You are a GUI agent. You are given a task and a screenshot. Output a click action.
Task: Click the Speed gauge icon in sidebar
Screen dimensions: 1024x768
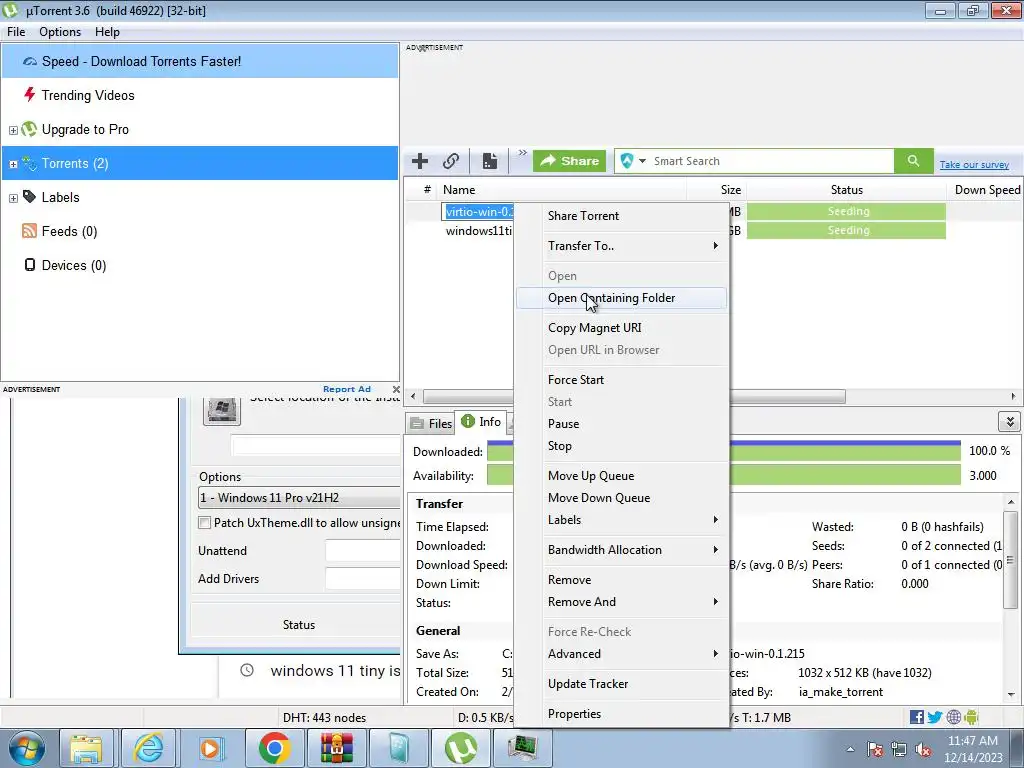tap(29, 61)
